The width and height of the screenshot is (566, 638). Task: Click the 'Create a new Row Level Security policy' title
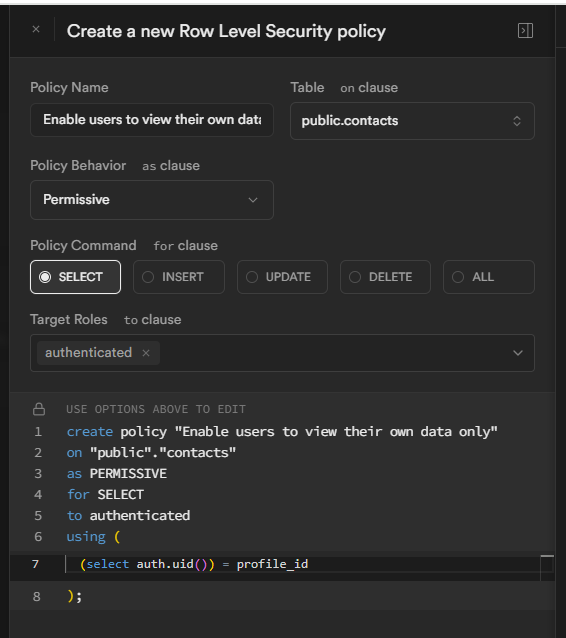tap(226, 31)
